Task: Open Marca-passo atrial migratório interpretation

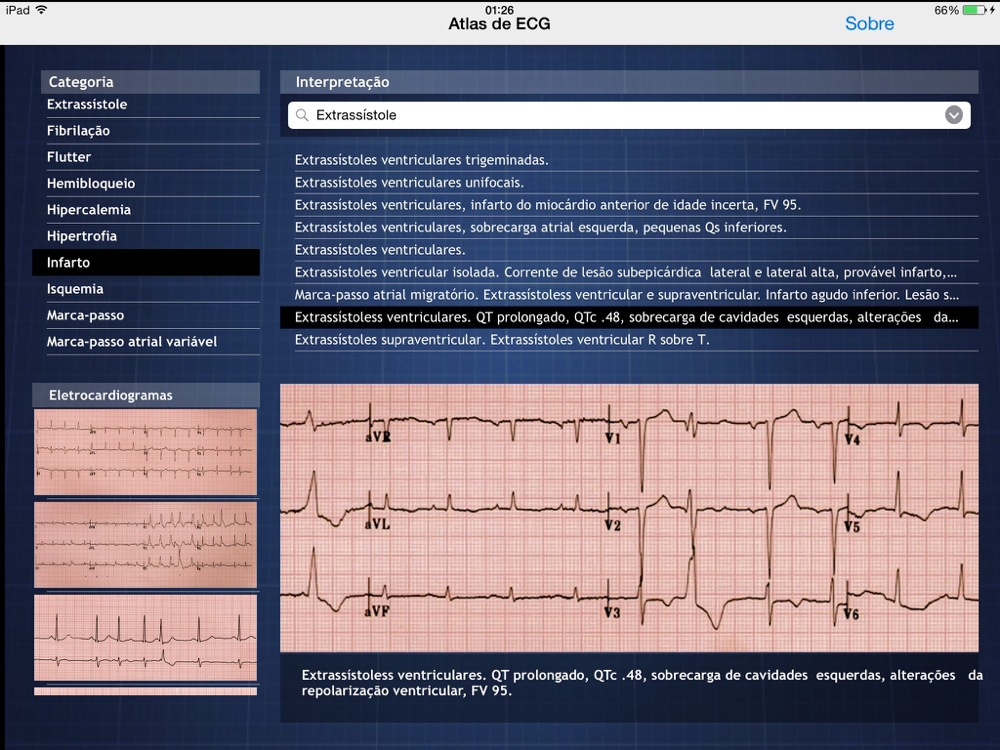Action: pos(629,295)
